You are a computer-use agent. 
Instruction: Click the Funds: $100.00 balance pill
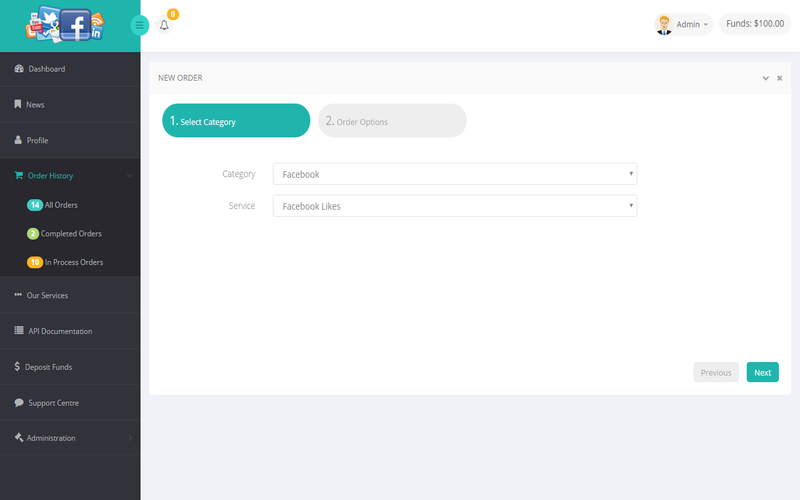755,23
